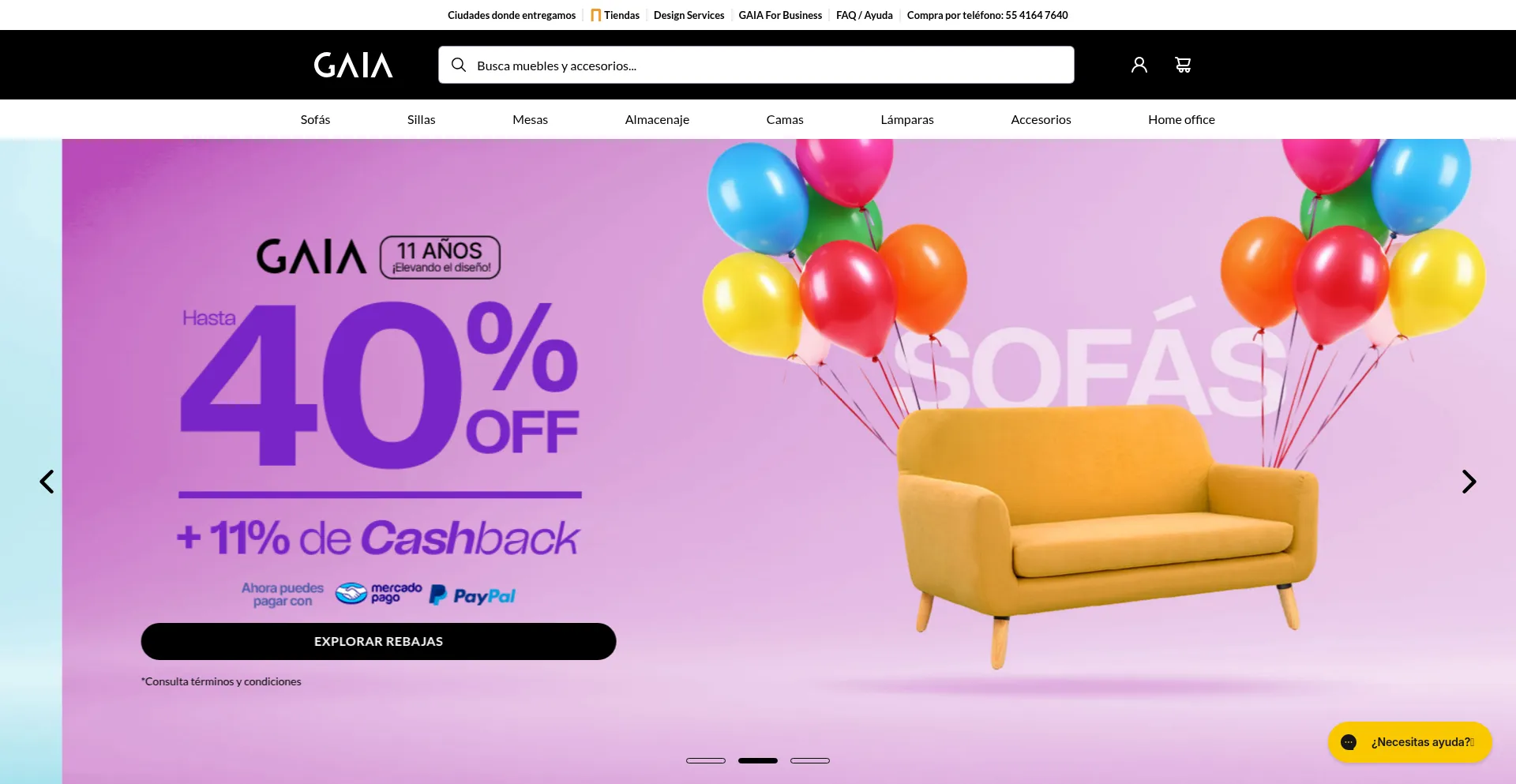Open the chat bubble help icon
Viewport: 1516px width, 784px height.
(x=1349, y=742)
